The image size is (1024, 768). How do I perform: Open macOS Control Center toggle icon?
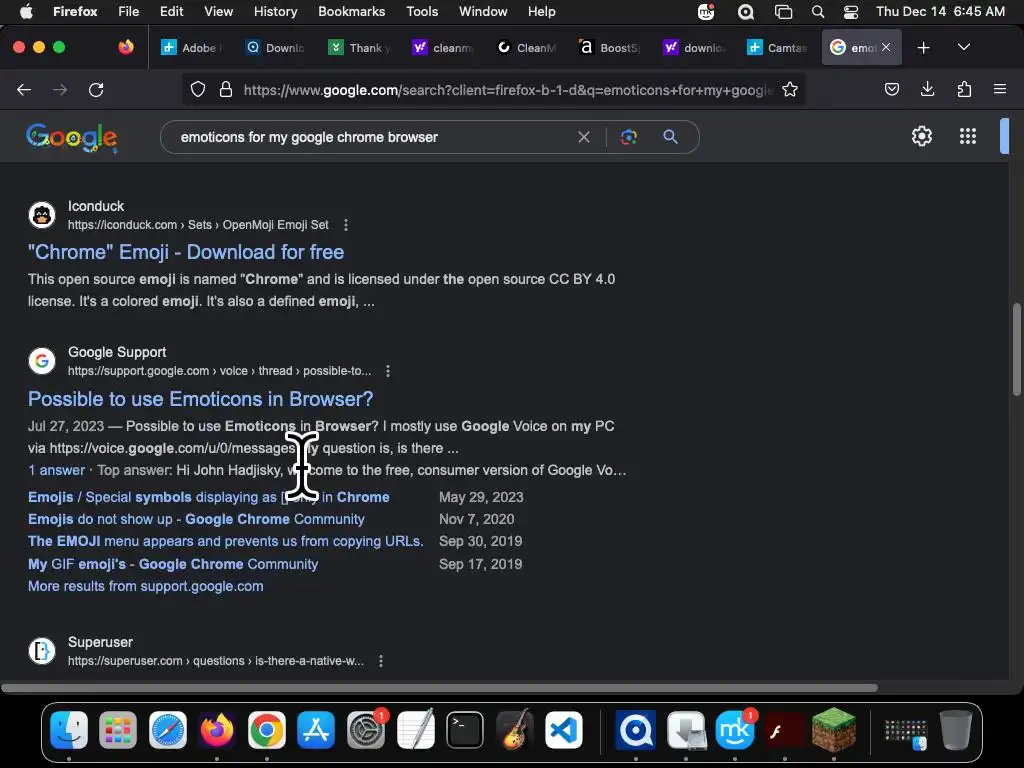click(x=850, y=12)
